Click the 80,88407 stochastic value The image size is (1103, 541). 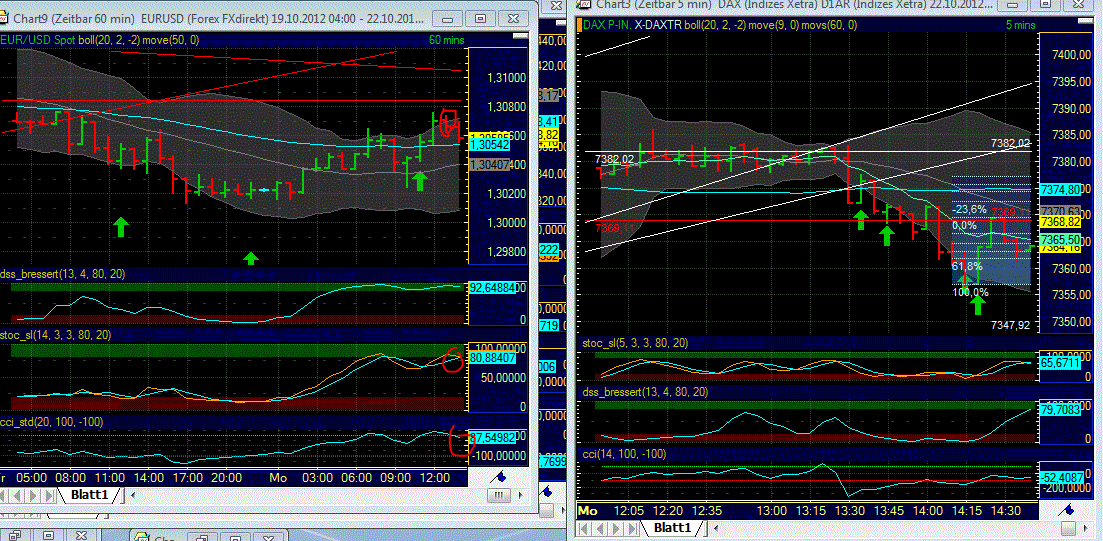coord(492,357)
